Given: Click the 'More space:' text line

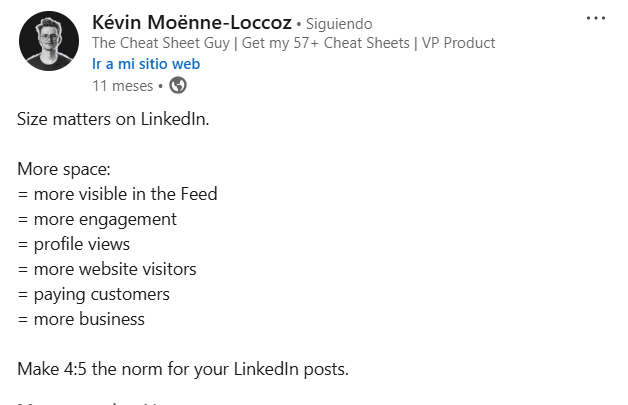Looking at the screenshot, I should 64,169.
